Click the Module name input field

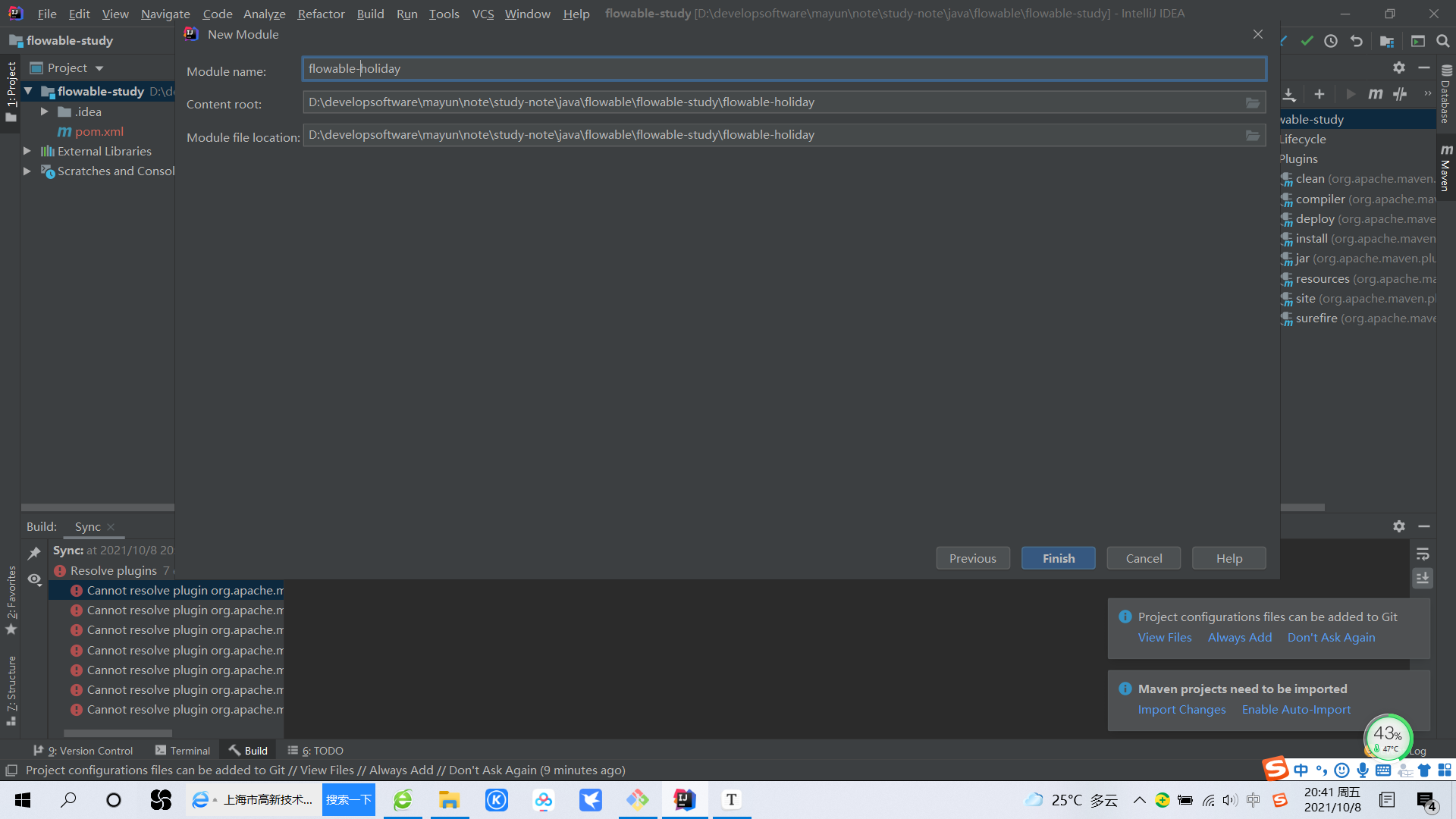[783, 68]
